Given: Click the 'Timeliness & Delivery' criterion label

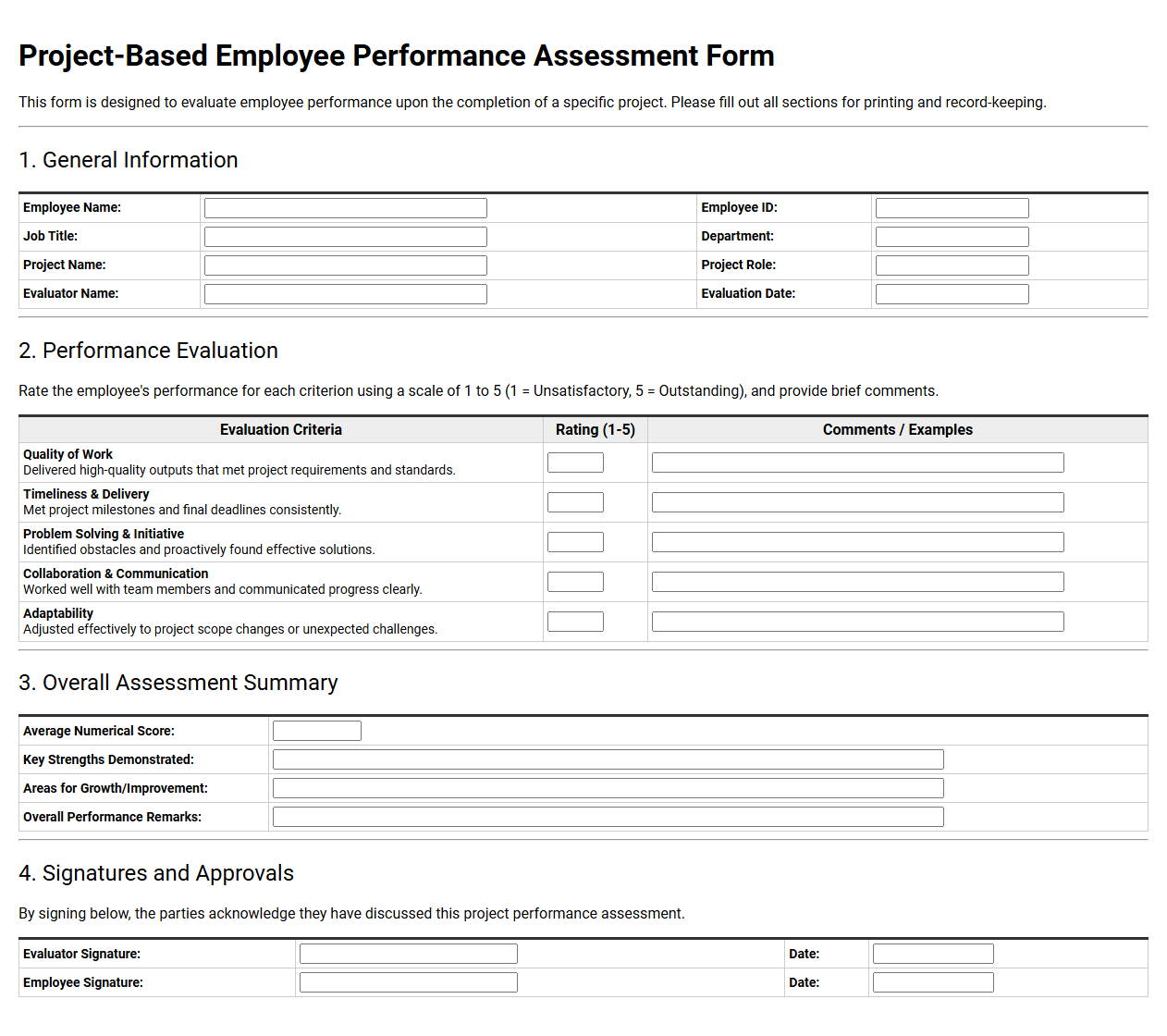Looking at the screenshot, I should coord(86,494).
